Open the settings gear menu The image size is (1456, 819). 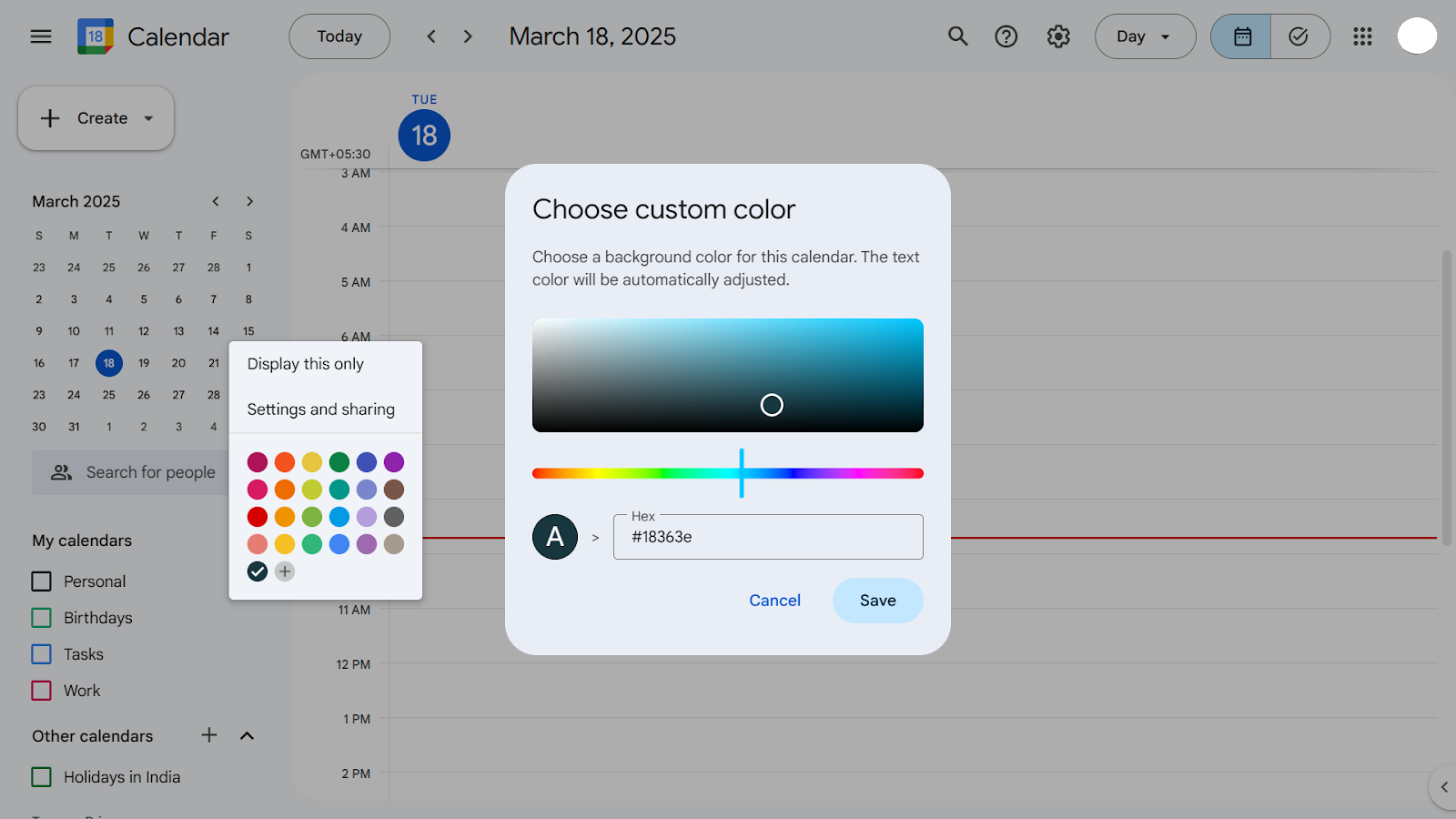[x=1057, y=36]
